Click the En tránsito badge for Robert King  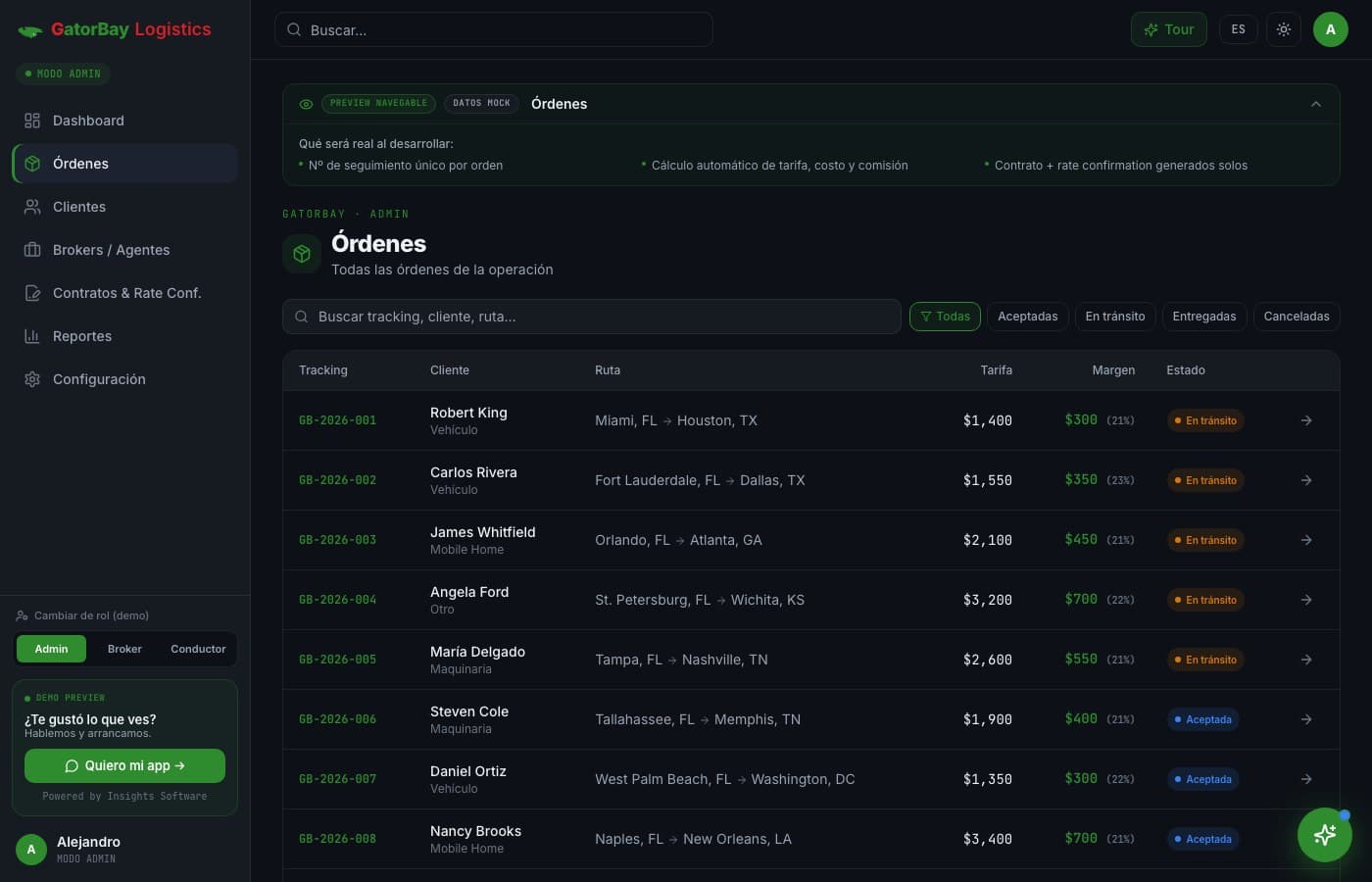(1205, 420)
